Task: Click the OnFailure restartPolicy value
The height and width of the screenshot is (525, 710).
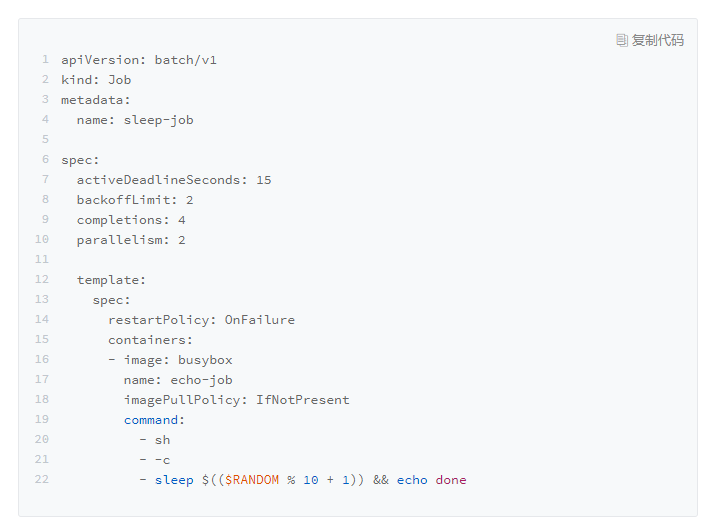Action: point(259,320)
